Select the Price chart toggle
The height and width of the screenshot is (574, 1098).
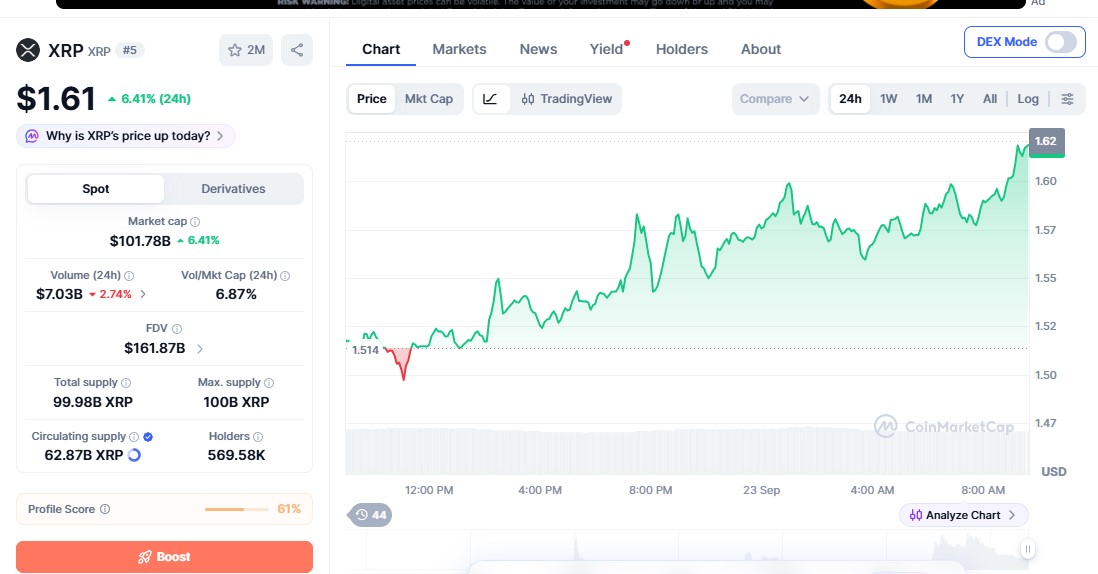pyautogui.click(x=371, y=99)
